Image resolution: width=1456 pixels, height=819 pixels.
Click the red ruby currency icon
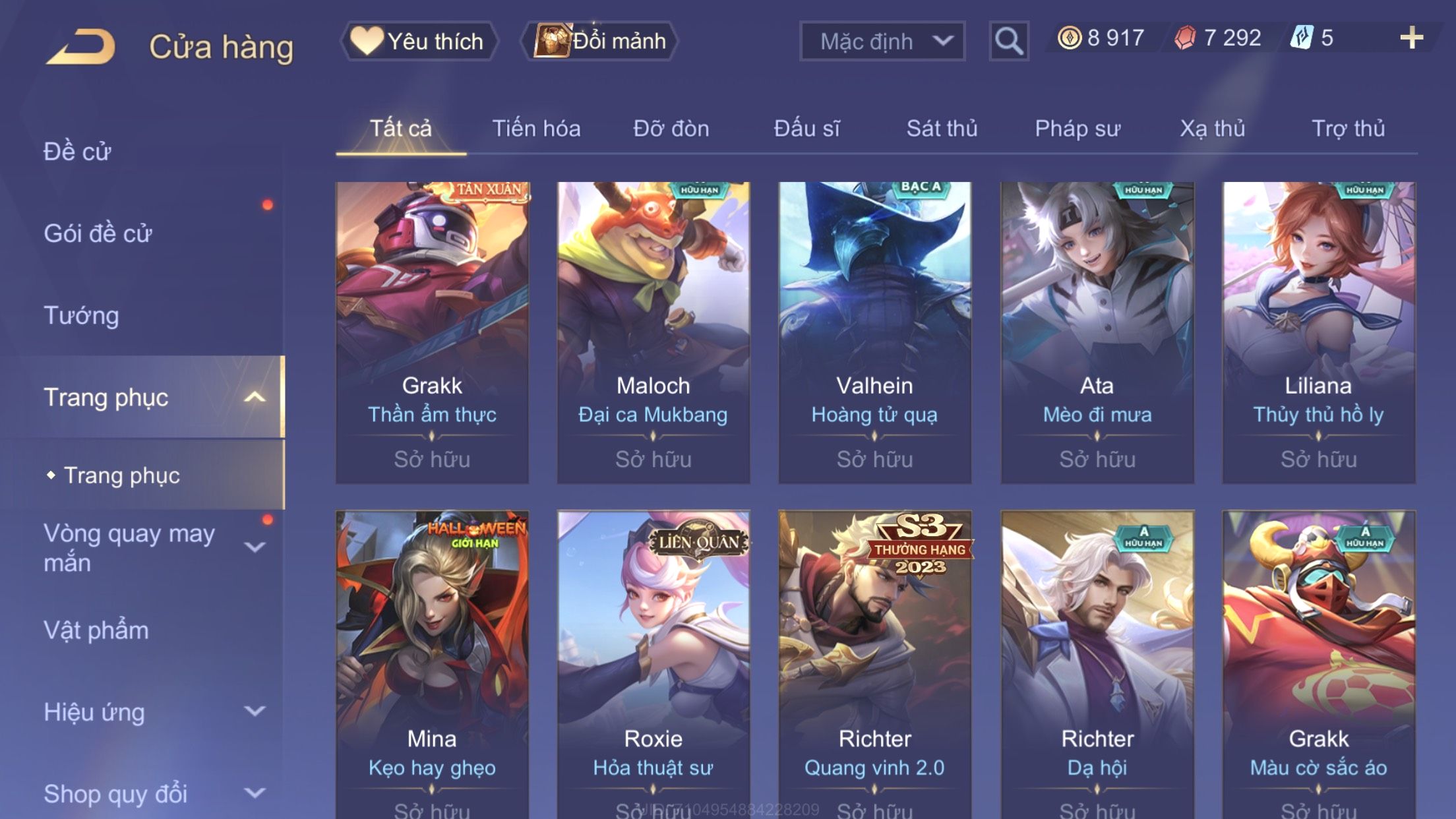[x=1185, y=38]
